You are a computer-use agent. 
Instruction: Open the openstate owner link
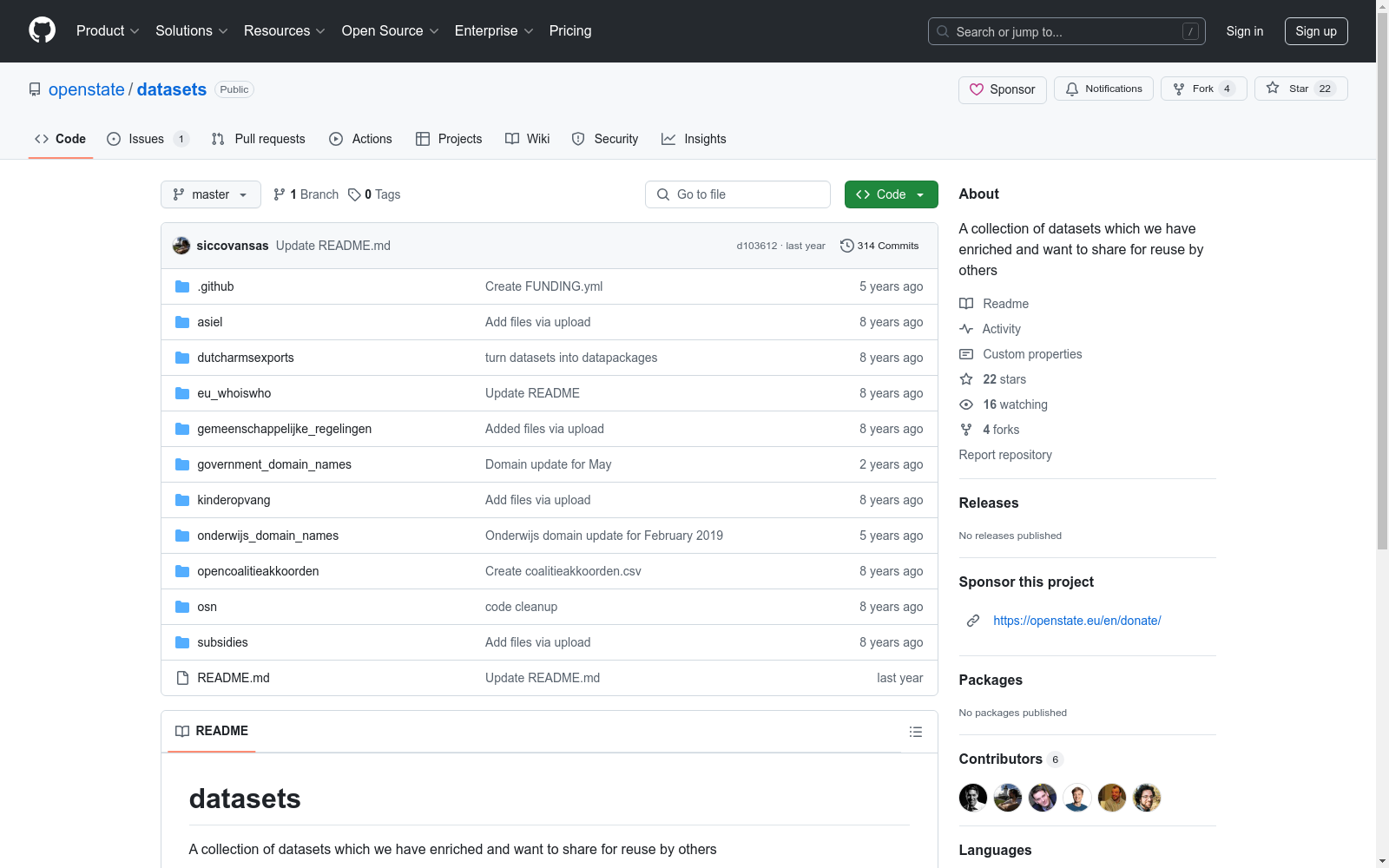pyautogui.click(x=87, y=89)
